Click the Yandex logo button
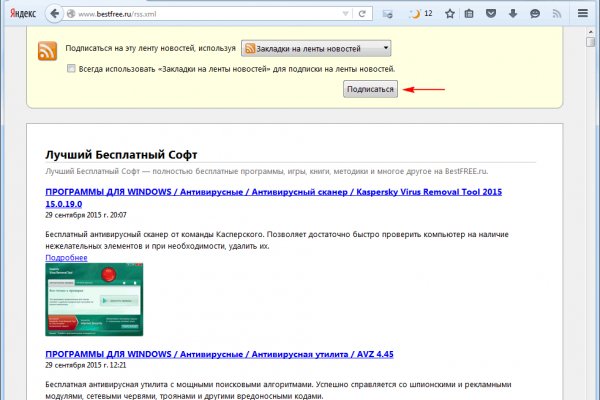The image size is (600, 400). coord(23,14)
